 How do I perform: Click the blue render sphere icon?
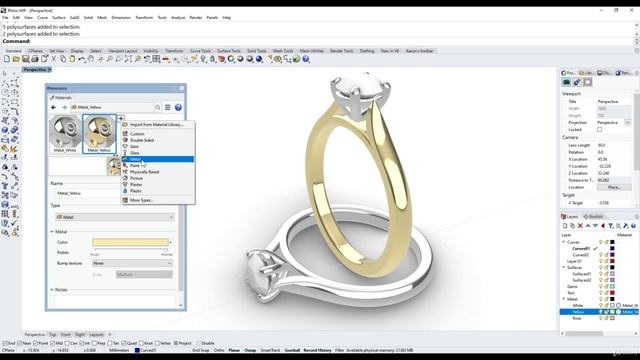[x=259, y=59]
